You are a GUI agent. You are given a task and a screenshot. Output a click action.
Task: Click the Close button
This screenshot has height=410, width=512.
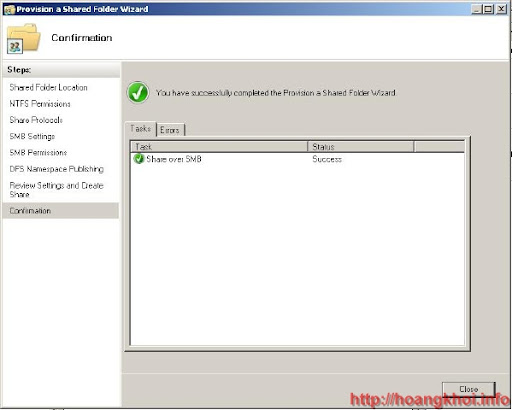468,389
